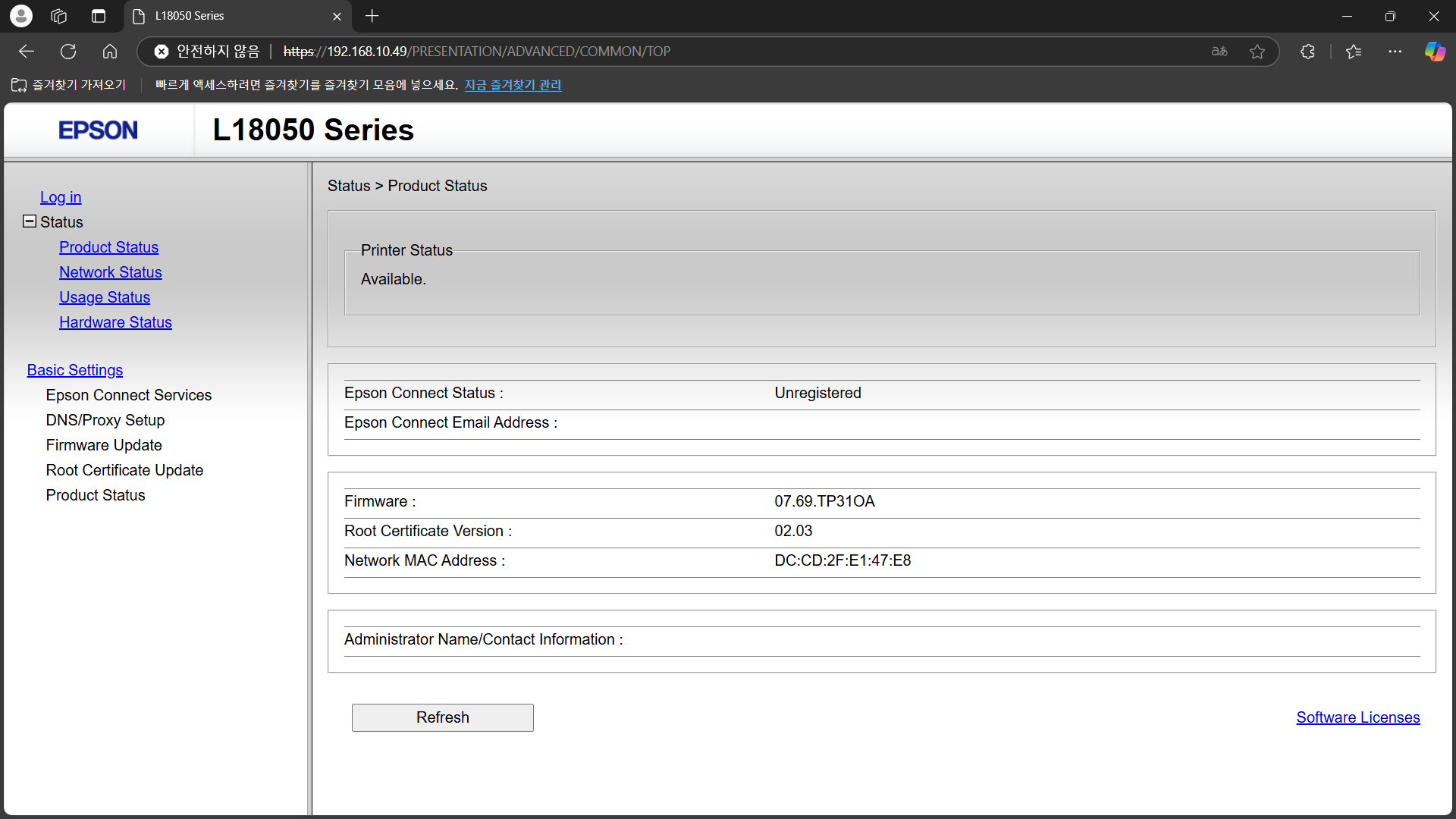1456x819 pixels.
Task: Click the Refresh button
Action: 443,717
